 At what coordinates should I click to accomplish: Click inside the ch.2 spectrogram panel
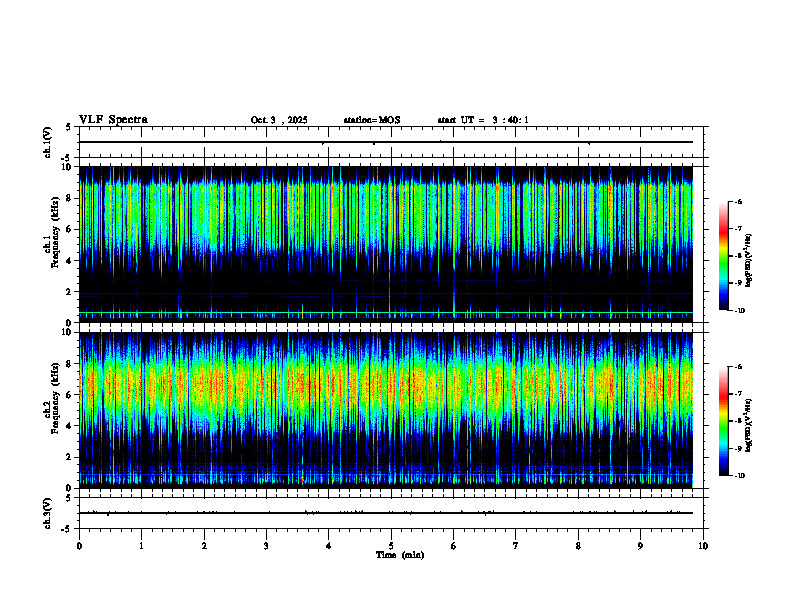pos(386,410)
